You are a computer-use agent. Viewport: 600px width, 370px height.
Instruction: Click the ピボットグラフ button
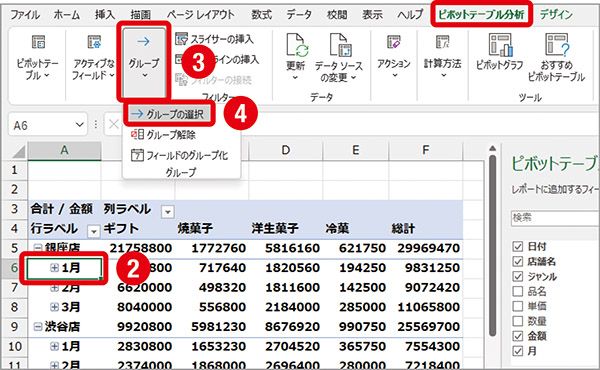[x=499, y=53]
